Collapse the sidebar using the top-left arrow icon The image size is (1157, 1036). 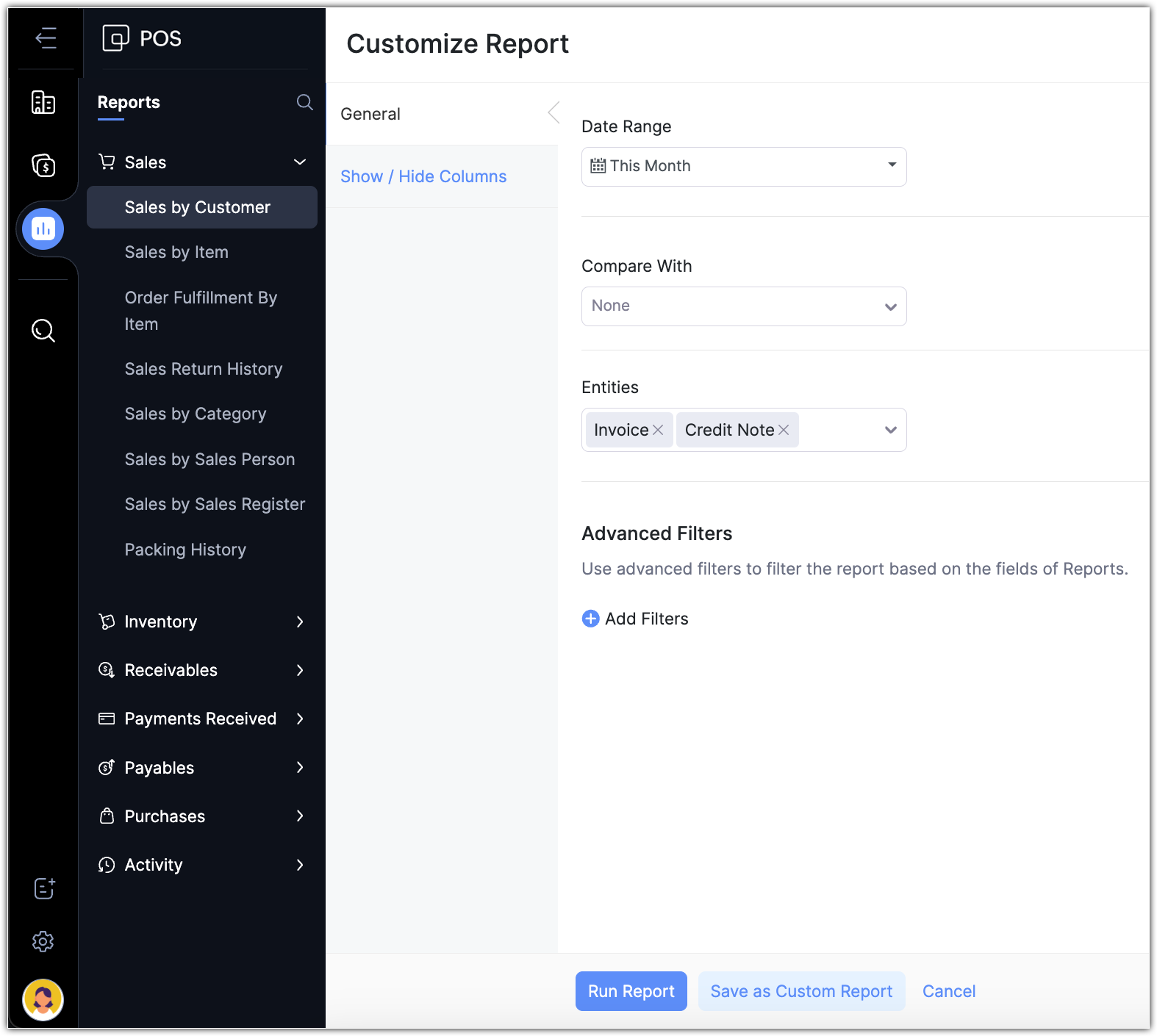[x=46, y=37]
